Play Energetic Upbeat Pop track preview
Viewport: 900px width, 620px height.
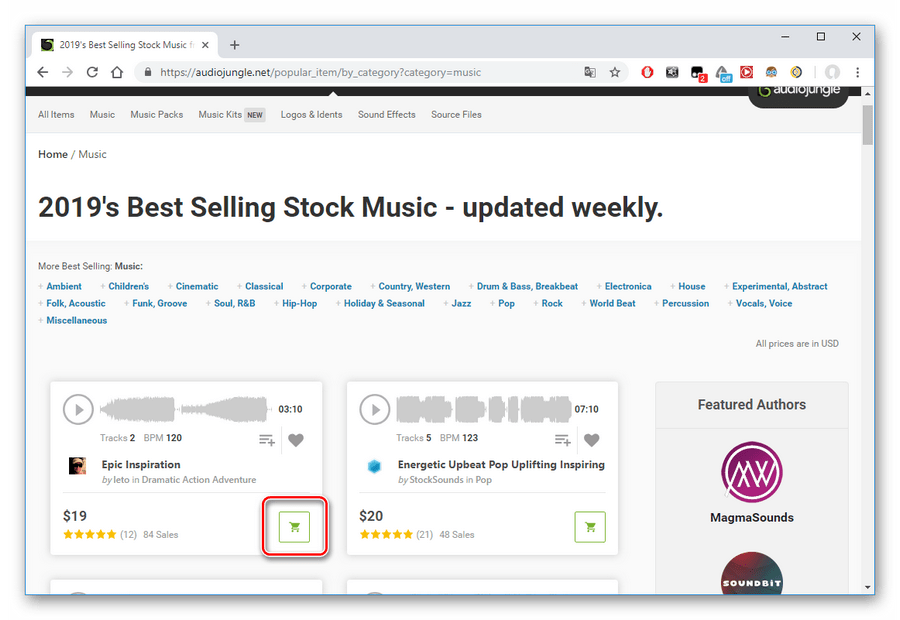[375, 409]
